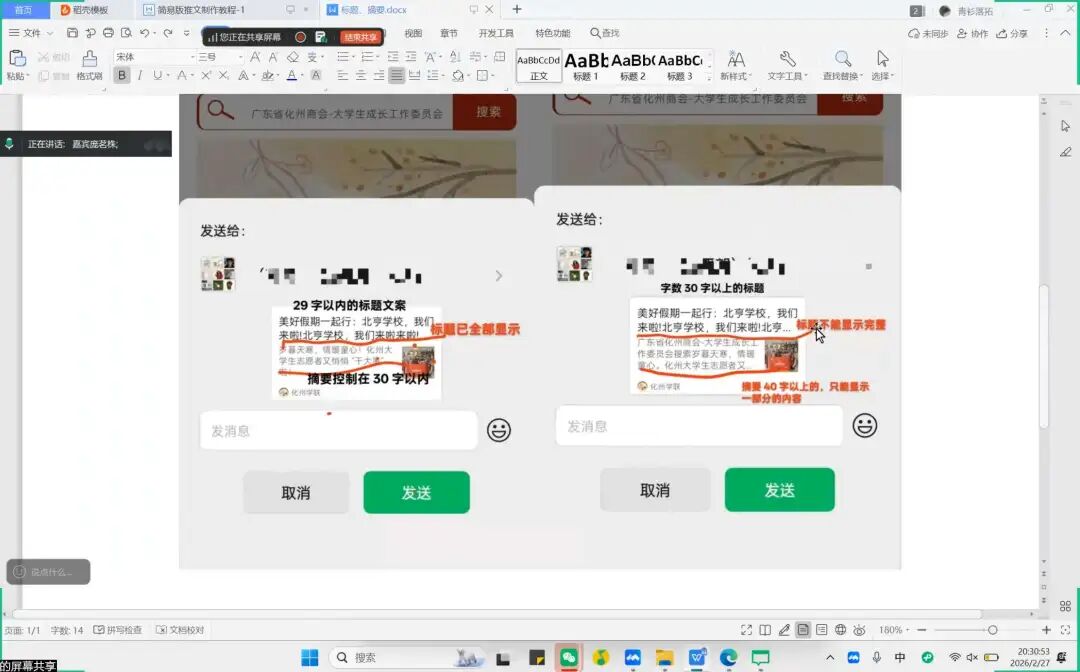
Task: Click the Web layout globe icon in status bar
Action: (x=840, y=630)
